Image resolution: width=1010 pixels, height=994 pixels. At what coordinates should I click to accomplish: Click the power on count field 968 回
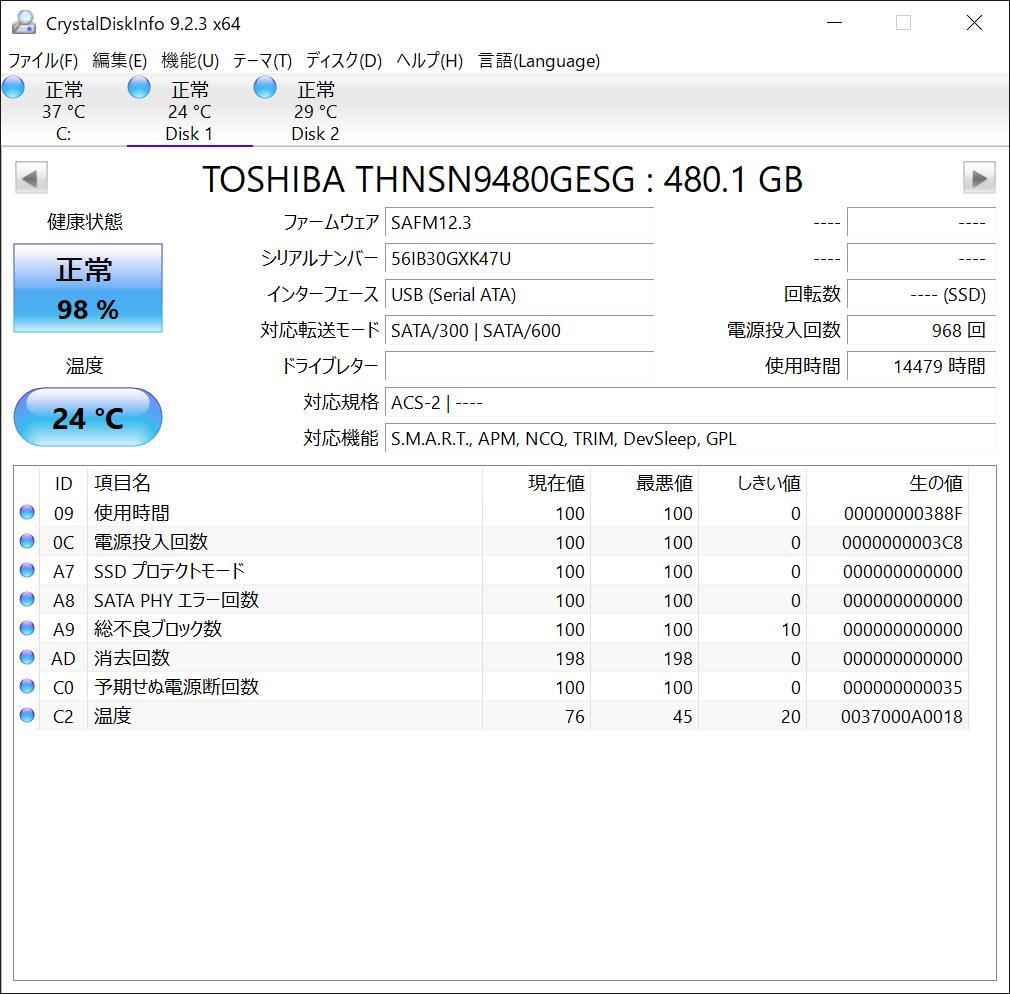coord(922,330)
